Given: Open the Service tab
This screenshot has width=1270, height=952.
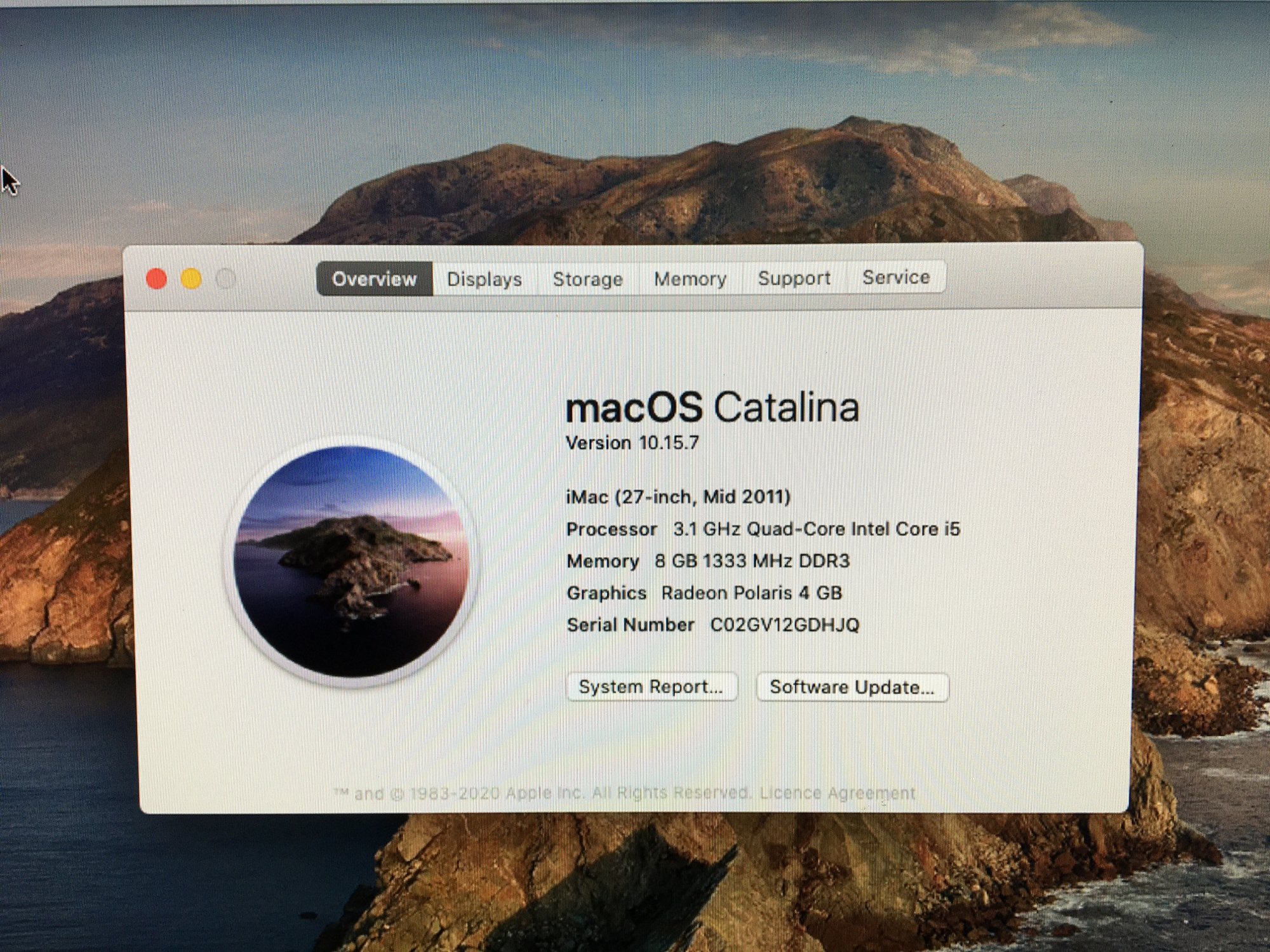Looking at the screenshot, I should click(x=896, y=277).
